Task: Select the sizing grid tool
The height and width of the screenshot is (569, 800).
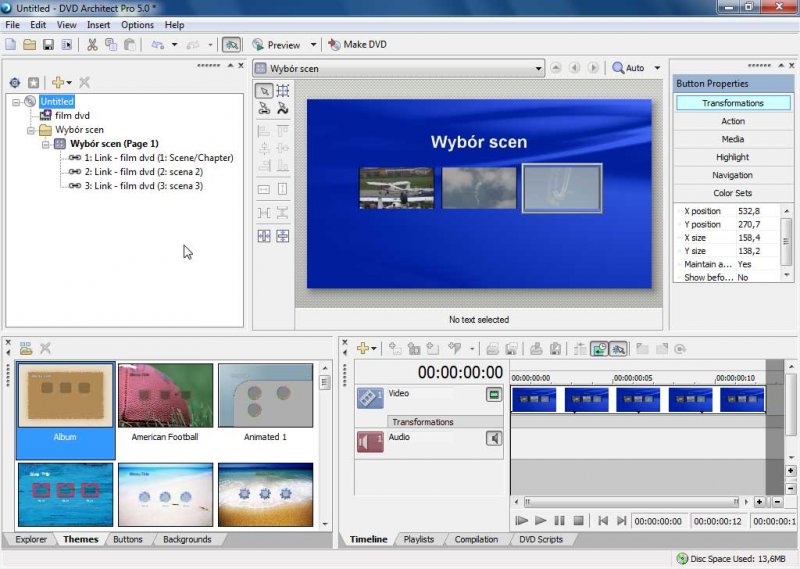Action: point(283,91)
